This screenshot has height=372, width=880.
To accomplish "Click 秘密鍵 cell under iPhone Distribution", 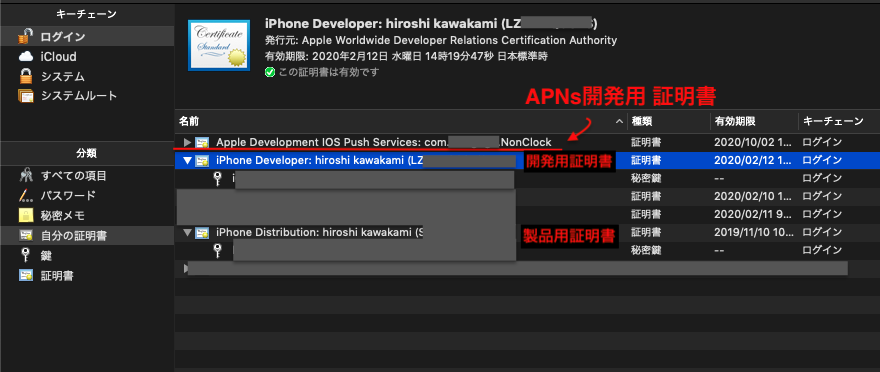I will (646, 250).
